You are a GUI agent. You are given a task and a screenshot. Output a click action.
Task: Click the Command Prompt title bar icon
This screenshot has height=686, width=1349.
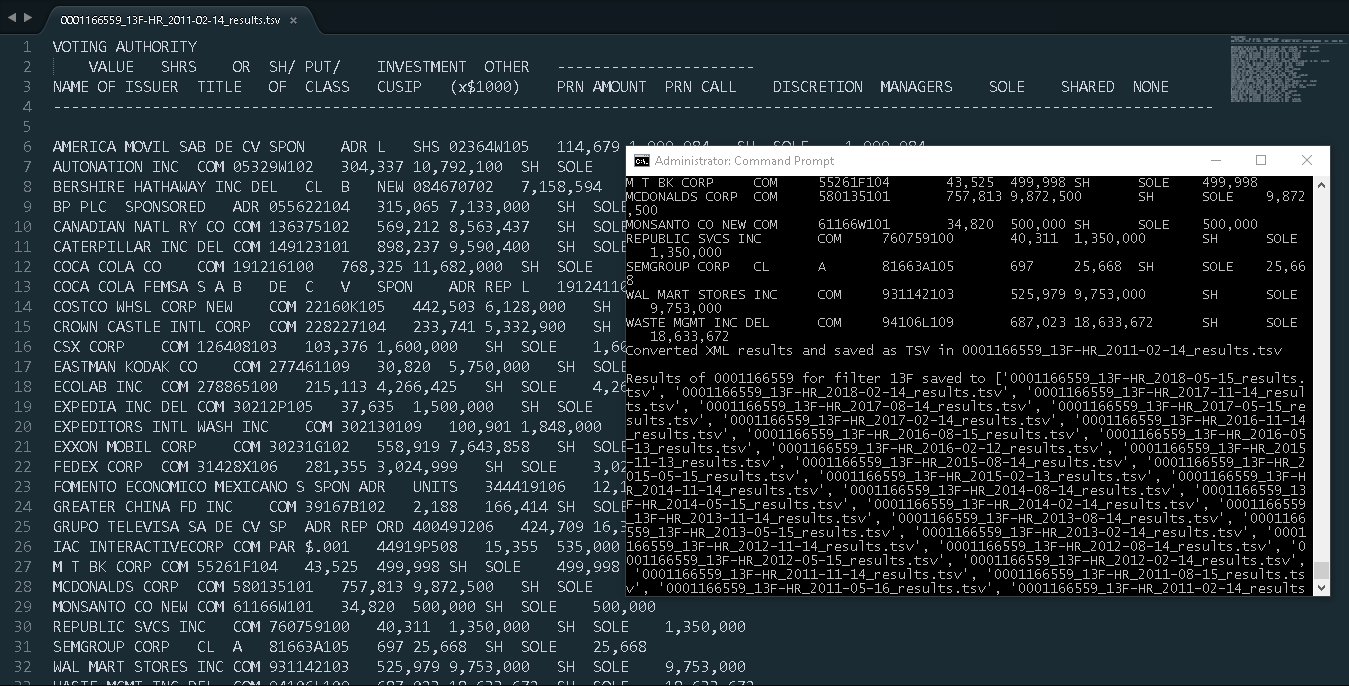tap(642, 161)
